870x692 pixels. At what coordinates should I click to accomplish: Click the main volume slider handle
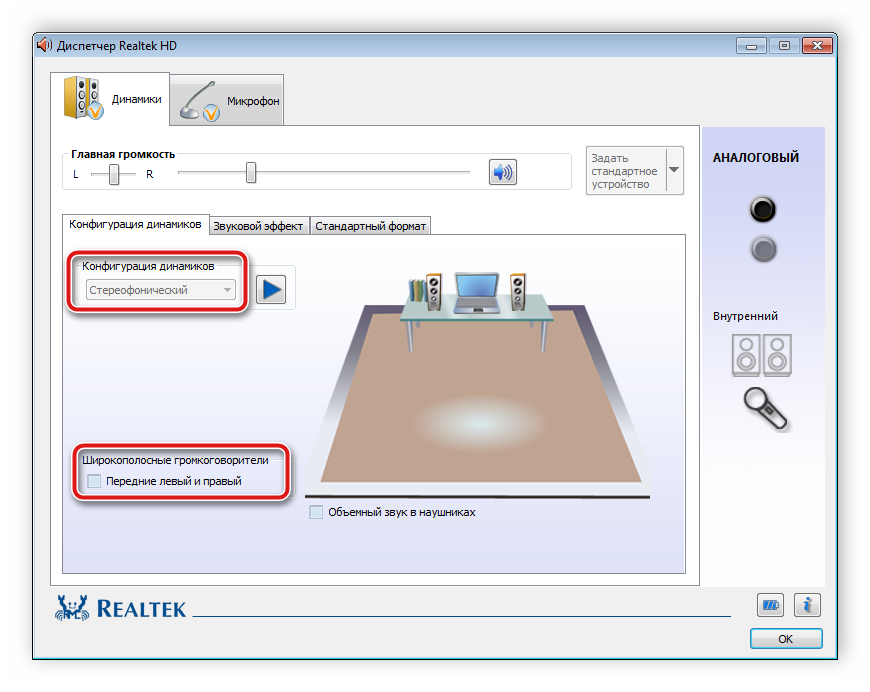pyautogui.click(x=251, y=173)
